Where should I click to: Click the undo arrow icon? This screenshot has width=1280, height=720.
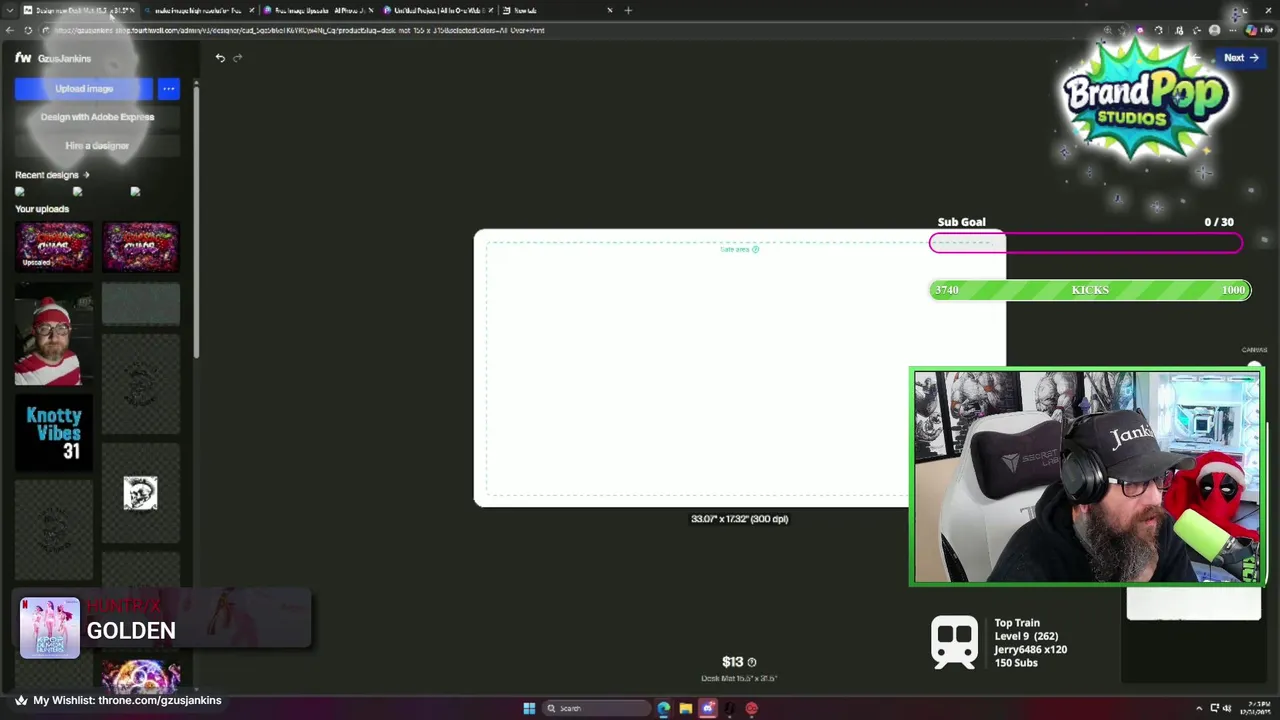pyautogui.click(x=220, y=58)
